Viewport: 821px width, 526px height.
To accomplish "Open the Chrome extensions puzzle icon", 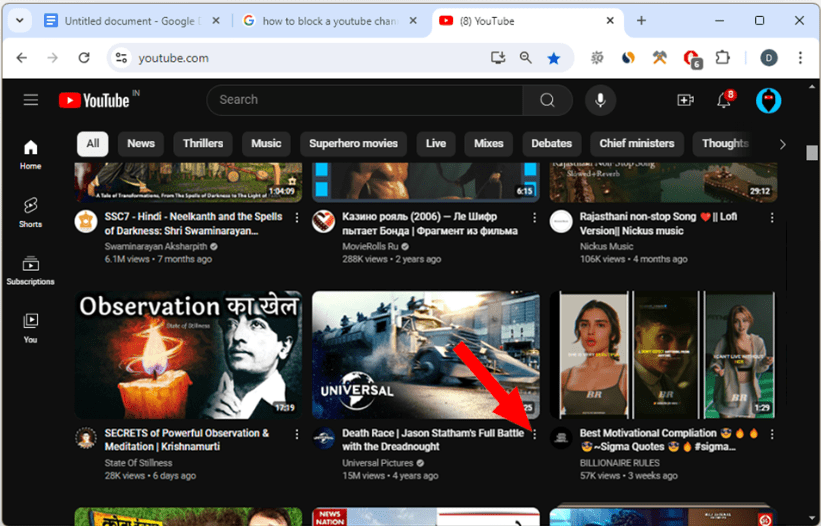I will [x=723, y=58].
